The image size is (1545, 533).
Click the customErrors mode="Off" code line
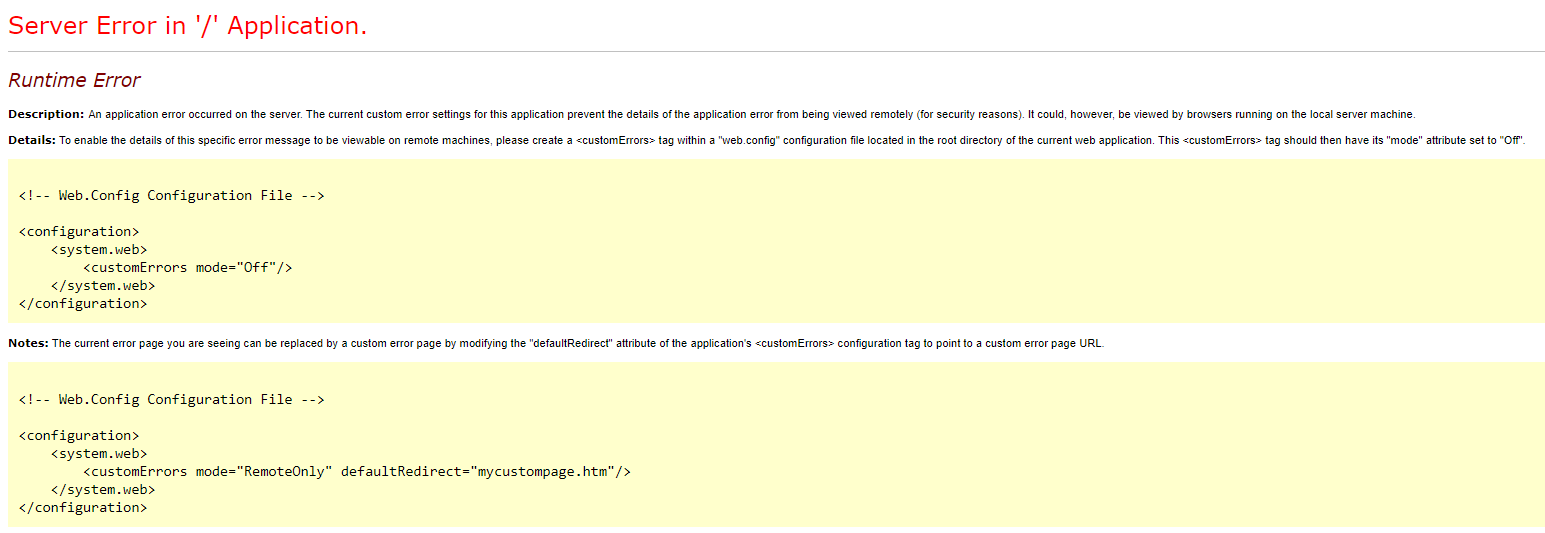coord(187,267)
